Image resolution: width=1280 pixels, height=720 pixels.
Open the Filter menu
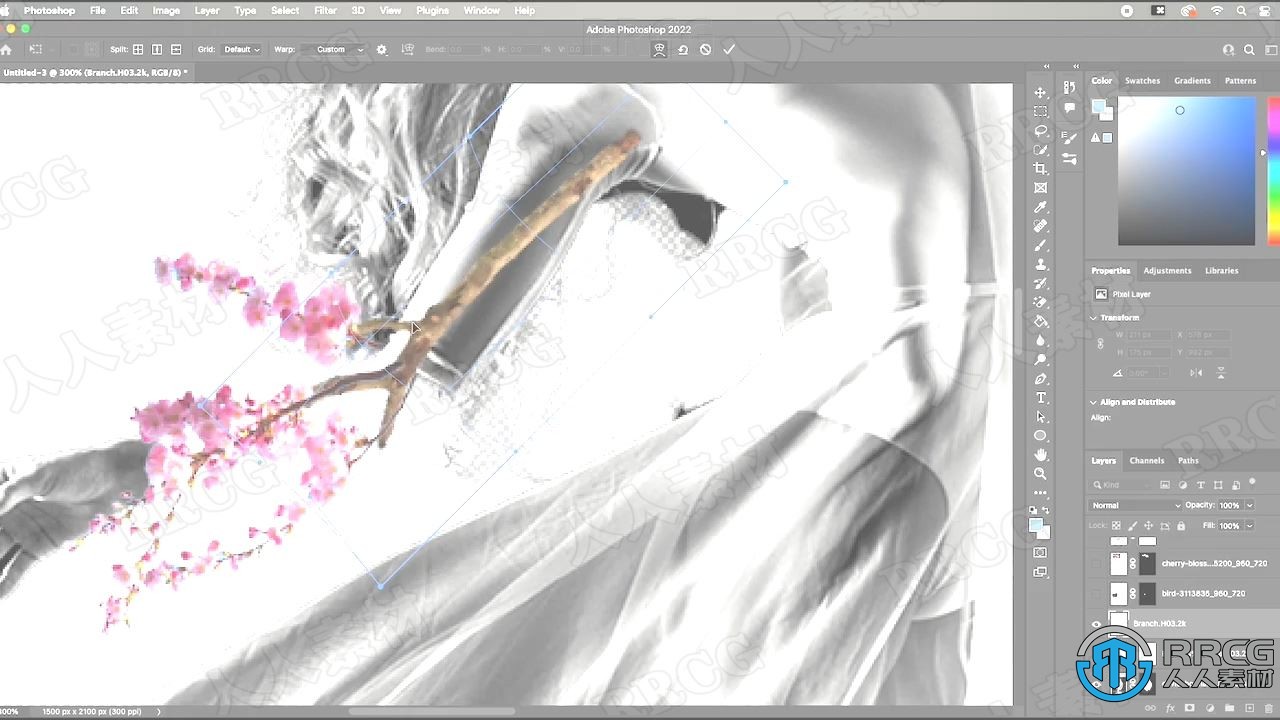[325, 10]
